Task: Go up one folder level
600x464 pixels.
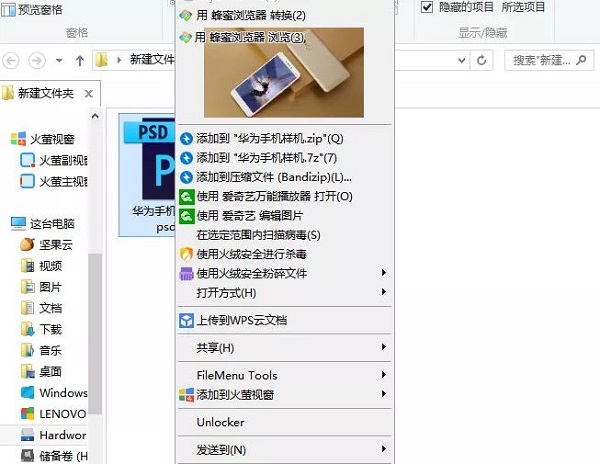Action: (x=80, y=61)
